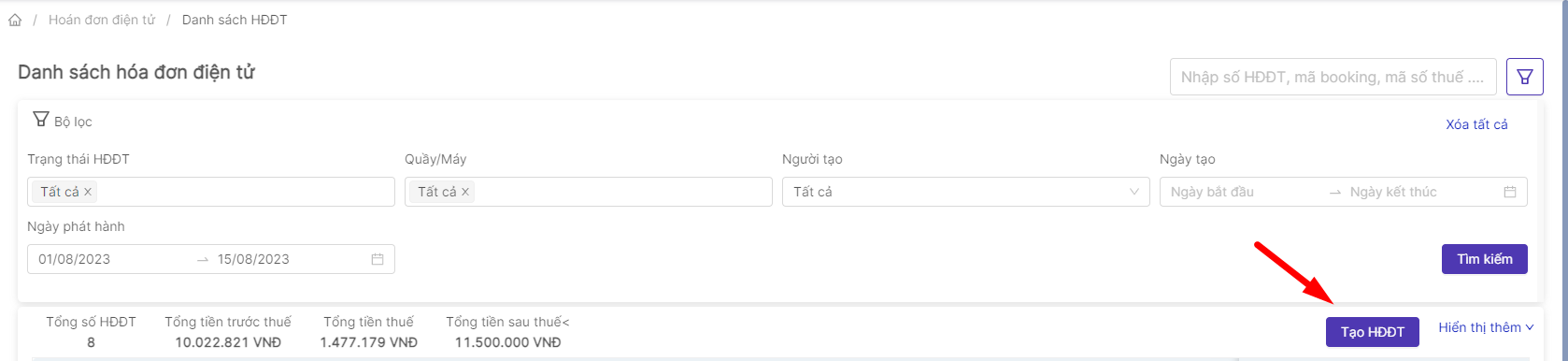The width and height of the screenshot is (1568, 361).
Task: Remove 'Tất cả' tag in Trạng thái HĐĐT
Action: point(88,192)
